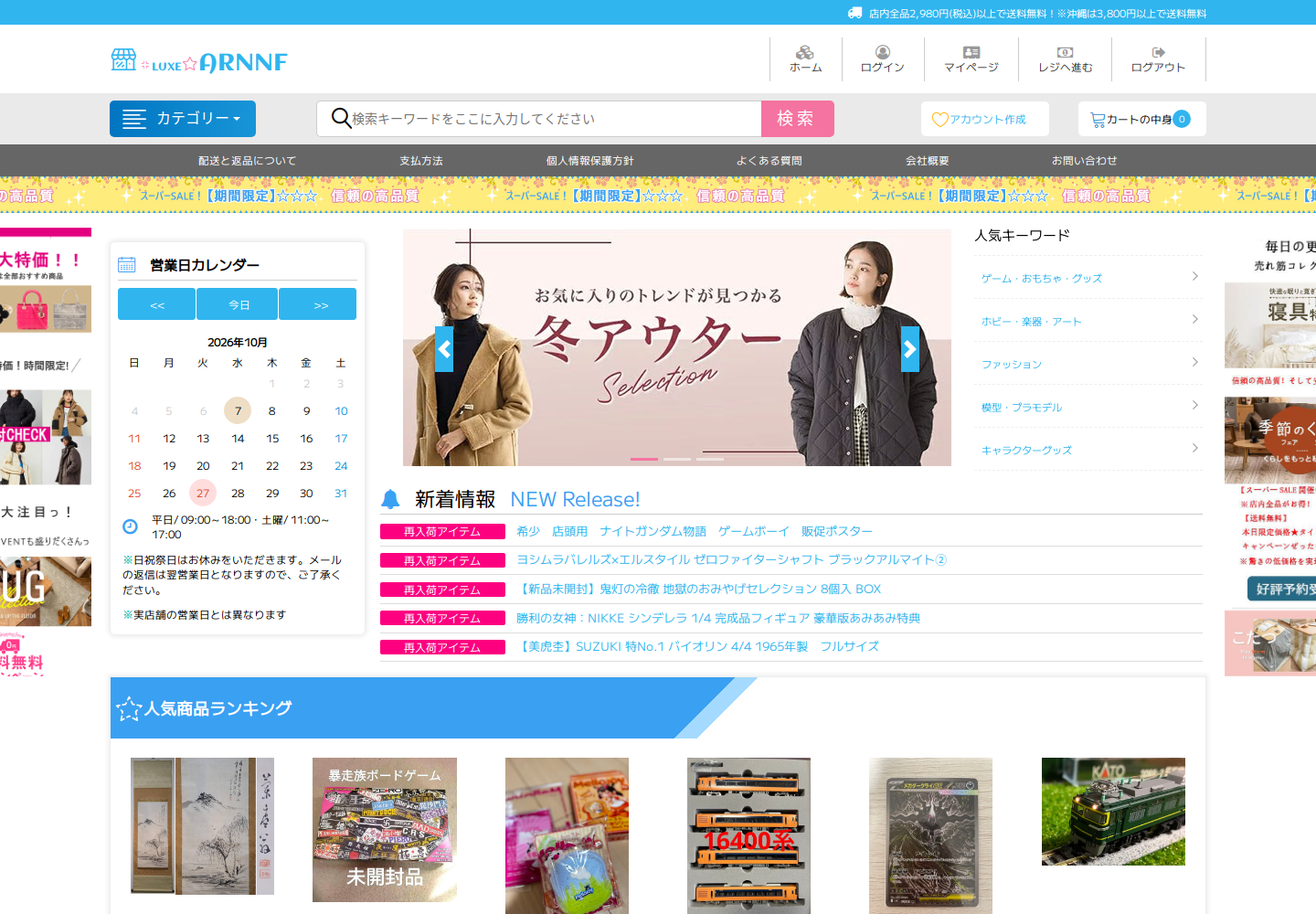Go to next banner slide arrow
This screenshot has height=914, width=1316.
[x=910, y=349]
